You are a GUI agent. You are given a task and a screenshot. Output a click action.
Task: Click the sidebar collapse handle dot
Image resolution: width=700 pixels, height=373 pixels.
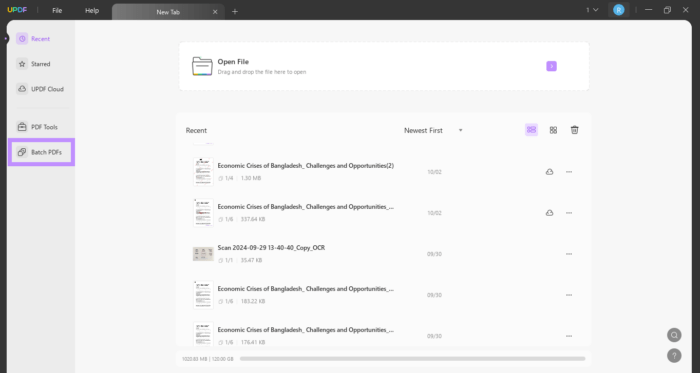[6, 39]
